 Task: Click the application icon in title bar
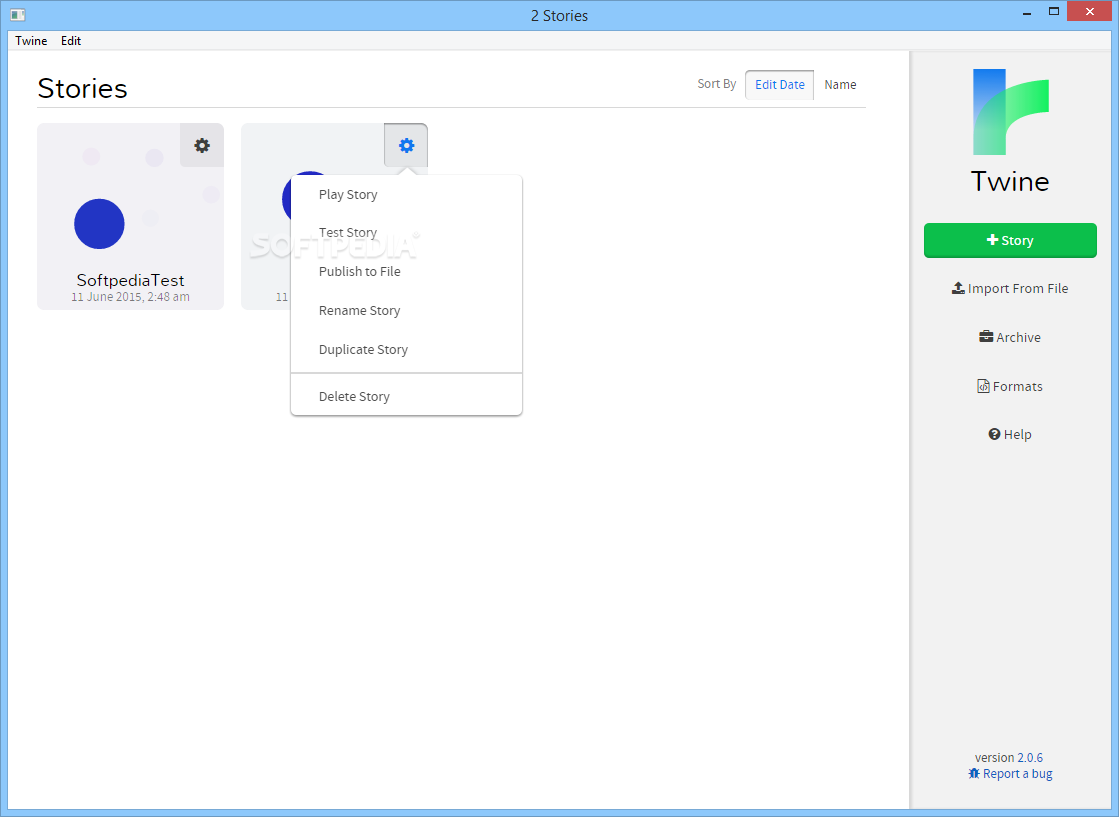point(18,15)
